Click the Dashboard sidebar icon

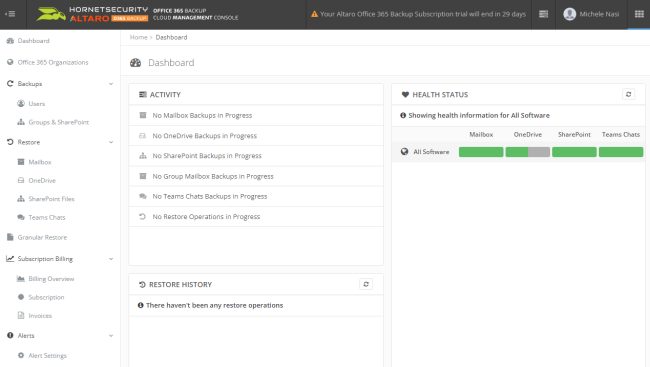coord(10,41)
